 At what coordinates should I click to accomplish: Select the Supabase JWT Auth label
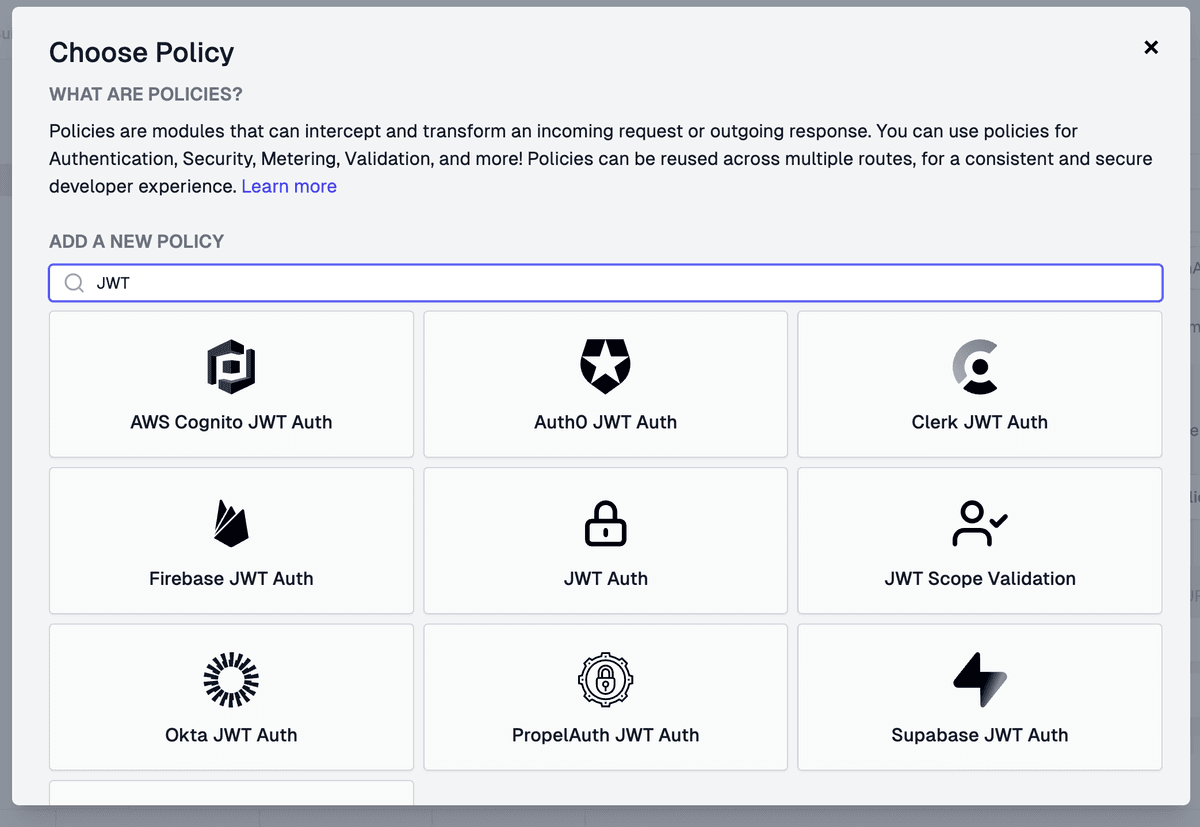[x=979, y=735]
